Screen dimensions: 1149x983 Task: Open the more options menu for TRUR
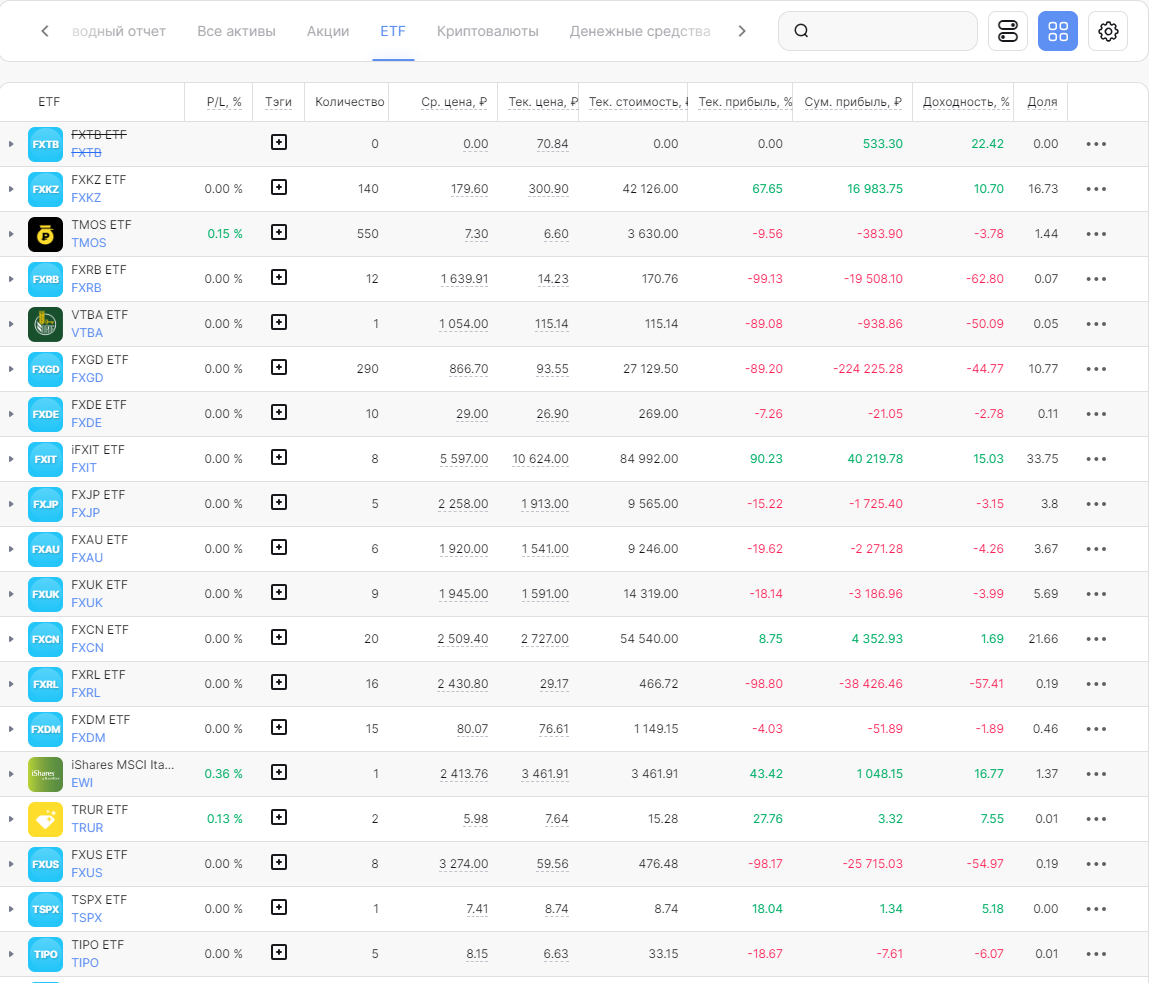point(1096,819)
